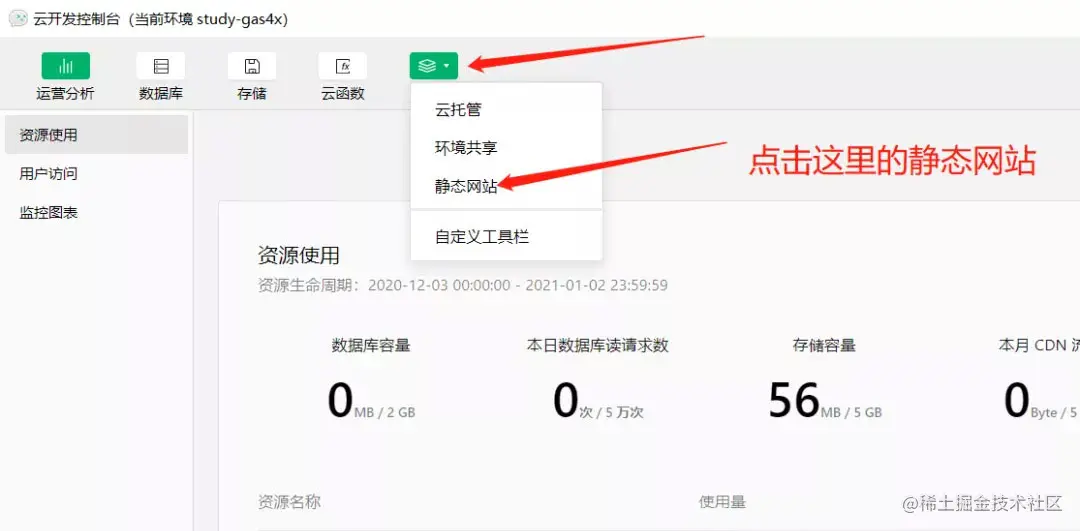1080x531 pixels.
Task: Click the 存储容量 56 MB statistic
Action: click(824, 401)
